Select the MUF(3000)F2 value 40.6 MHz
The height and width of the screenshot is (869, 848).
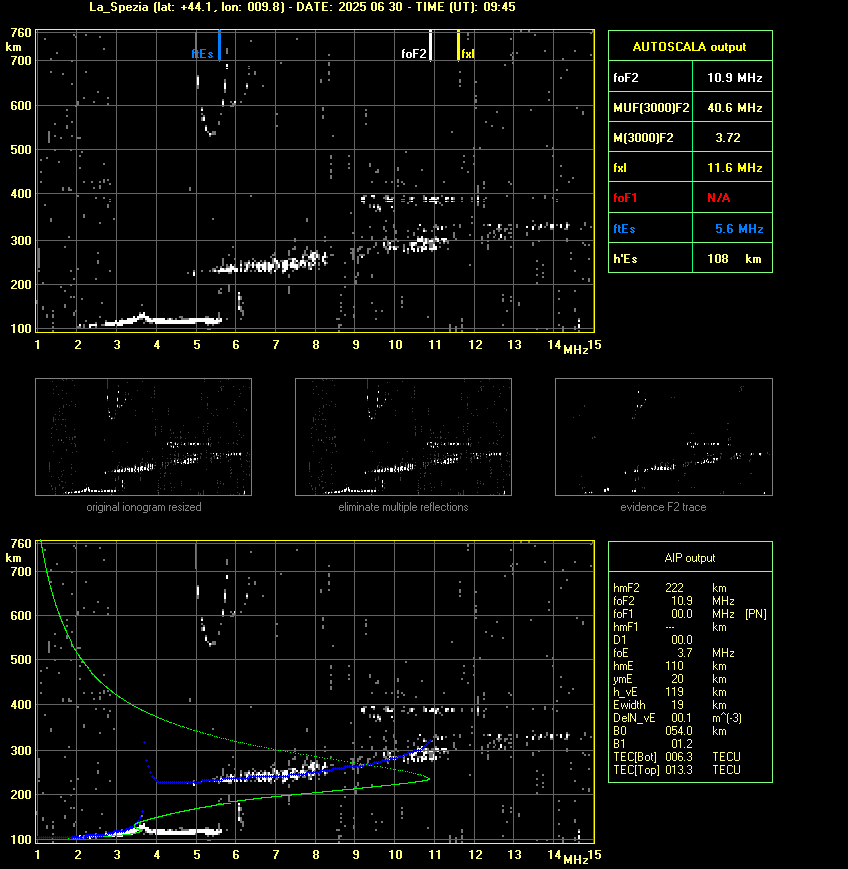[733, 108]
